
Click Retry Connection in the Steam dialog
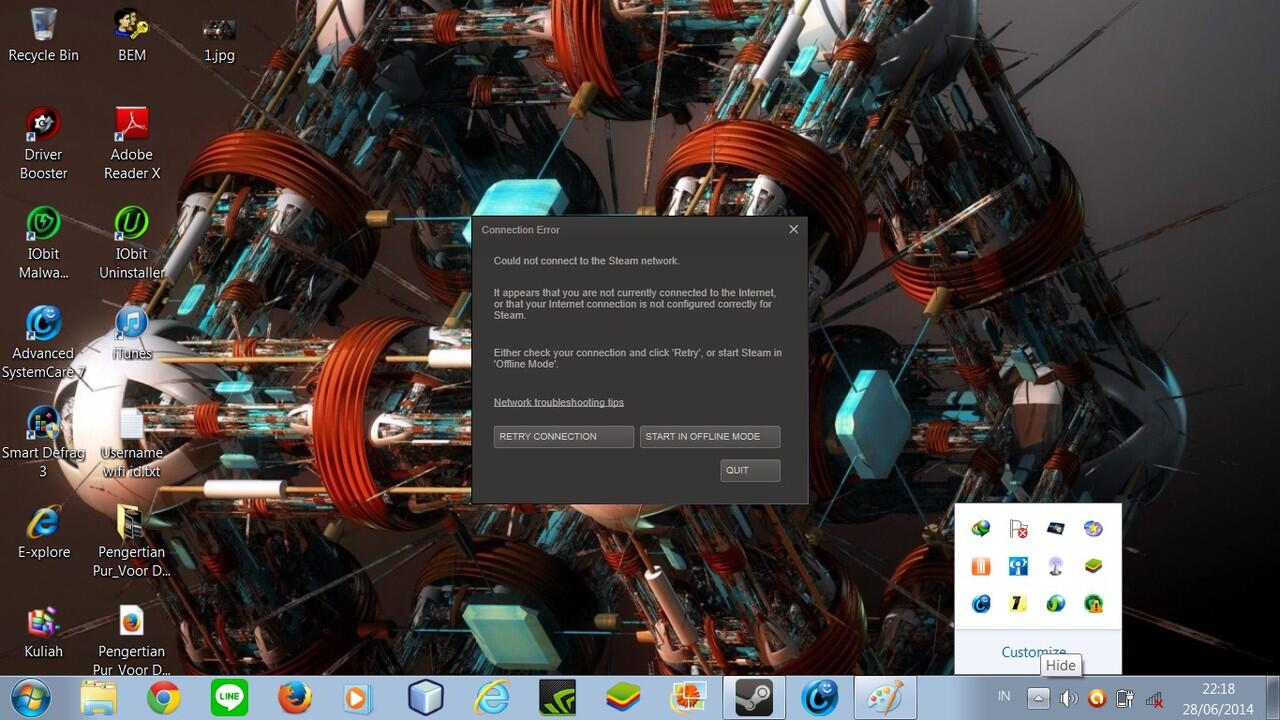pos(563,437)
